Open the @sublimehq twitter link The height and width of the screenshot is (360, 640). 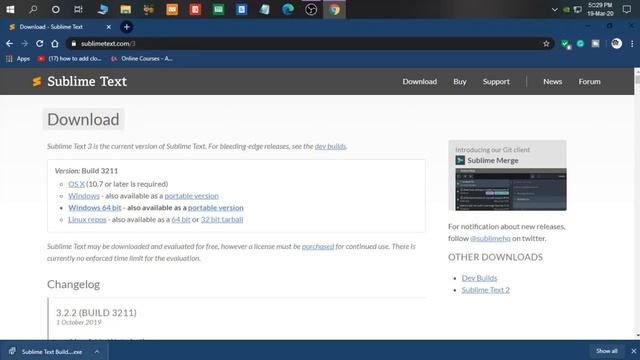pos(490,238)
